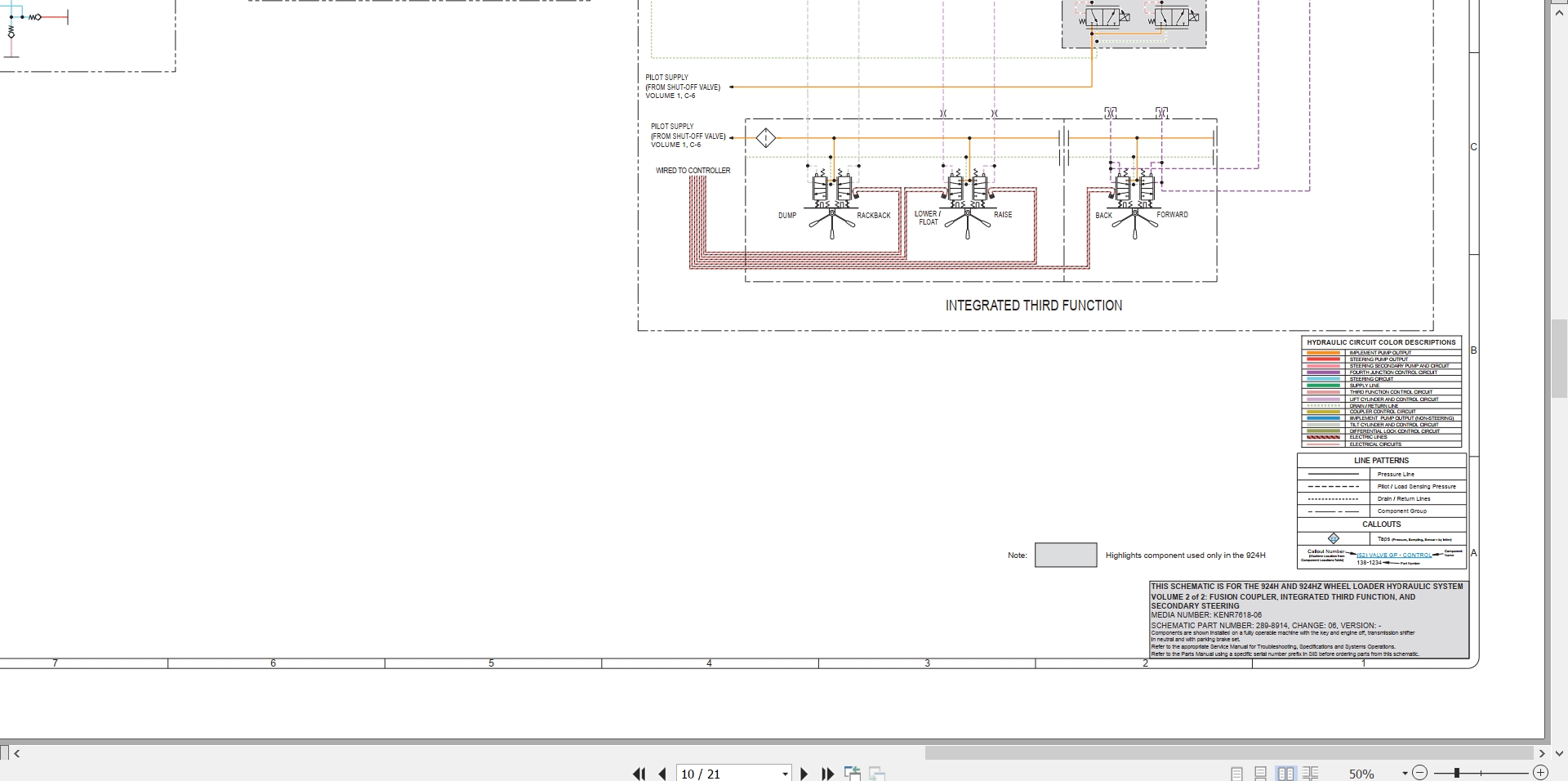Click the lower/raise joystick symbol

coord(968,223)
